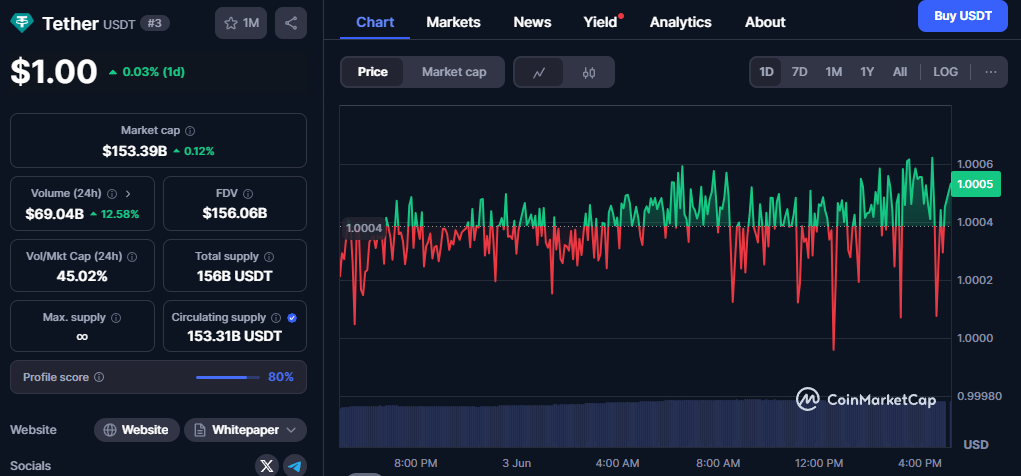Click the 12.58% volume change
1021x476 pixels.
pyautogui.click(x=115, y=214)
